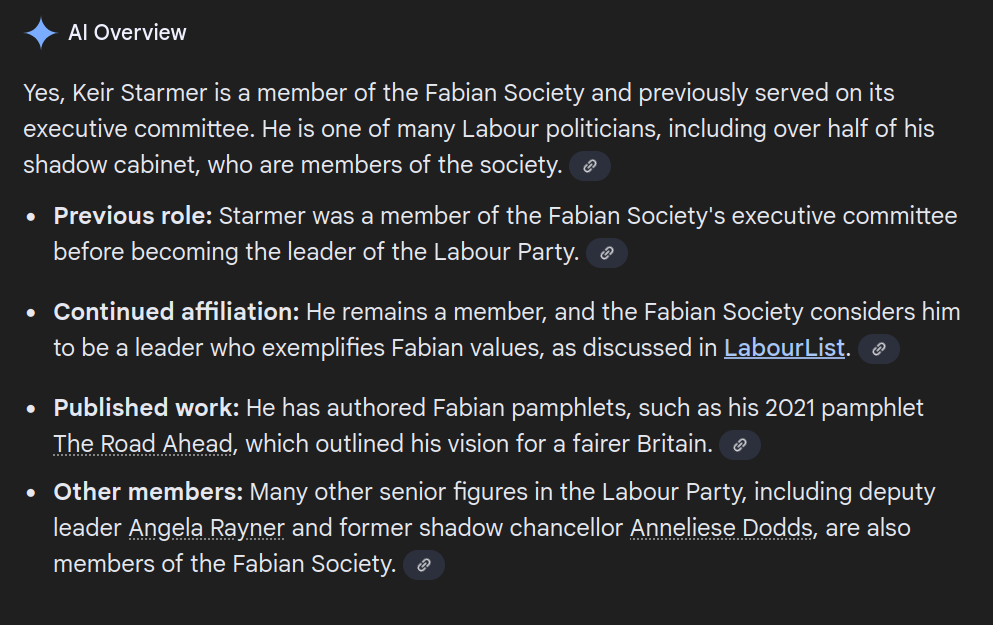The image size is (993, 625).
Task: Open source link icon for Published work
Action: click(739, 445)
